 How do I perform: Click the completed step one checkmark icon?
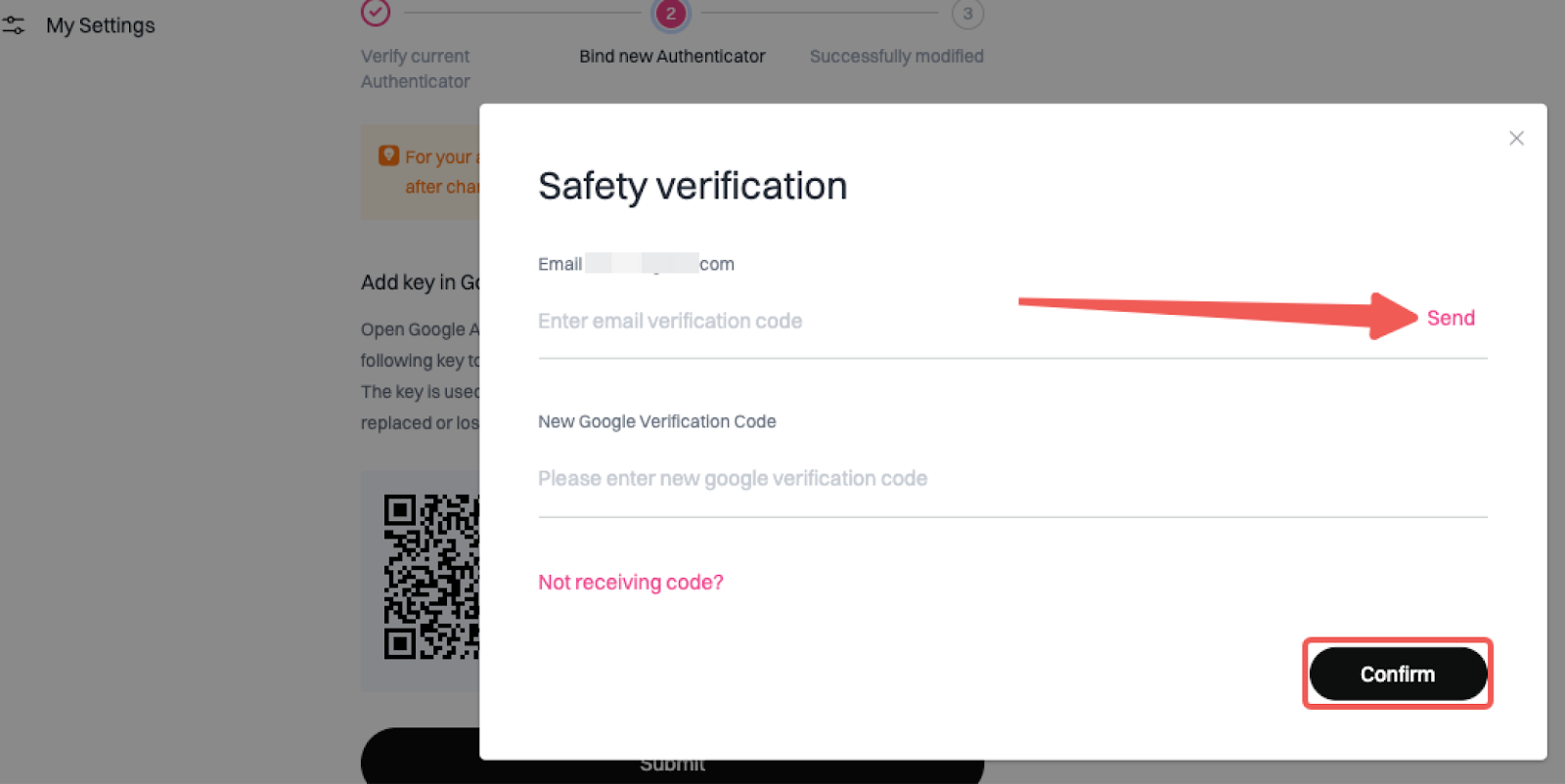(376, 13)
